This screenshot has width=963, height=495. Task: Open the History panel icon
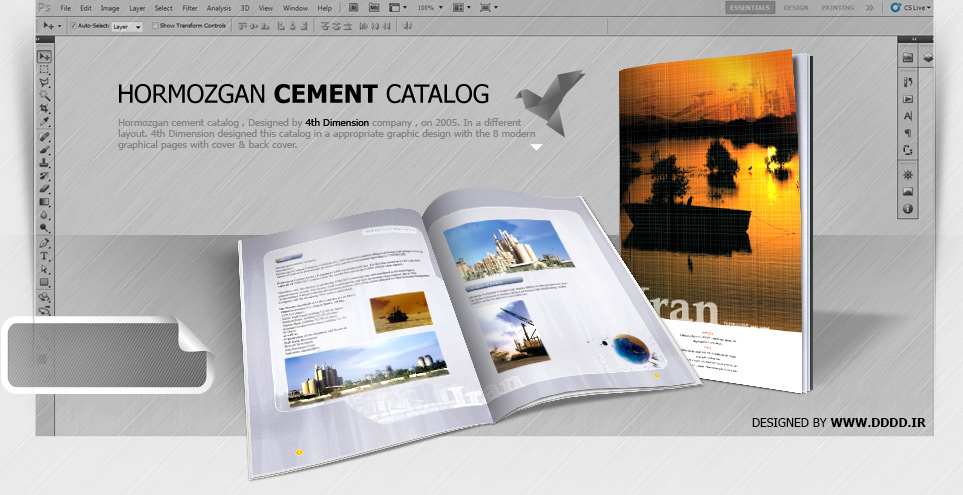(x=908, y=82)
